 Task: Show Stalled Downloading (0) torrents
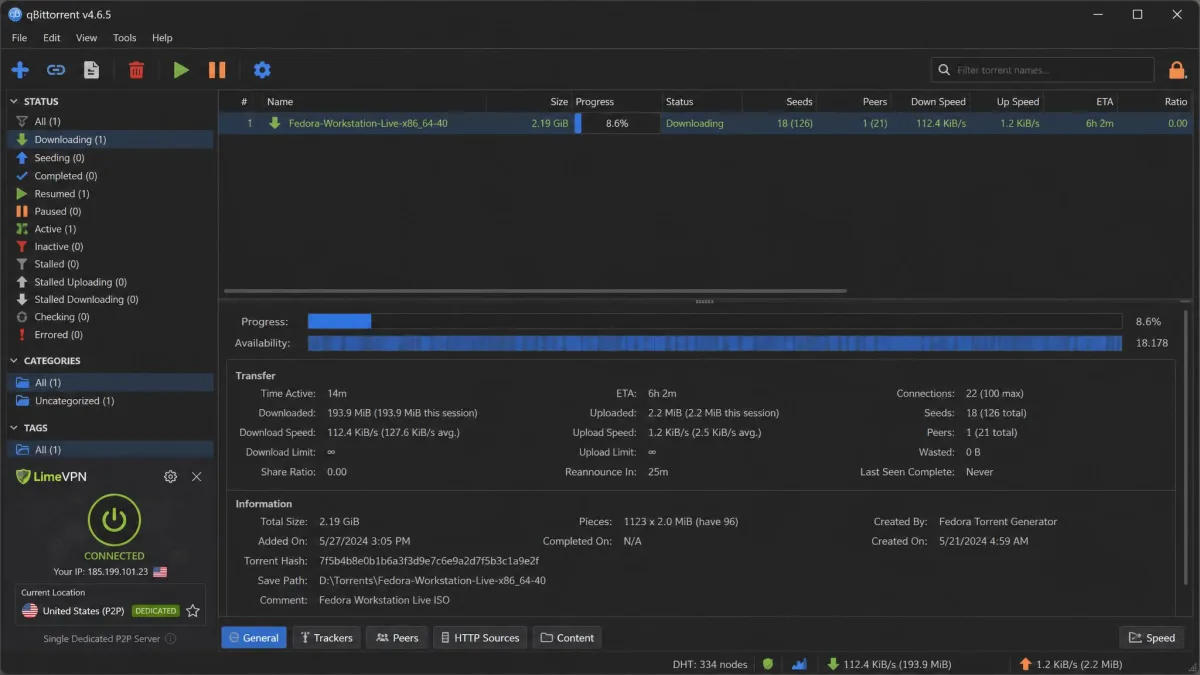click(x=110, y=299)
